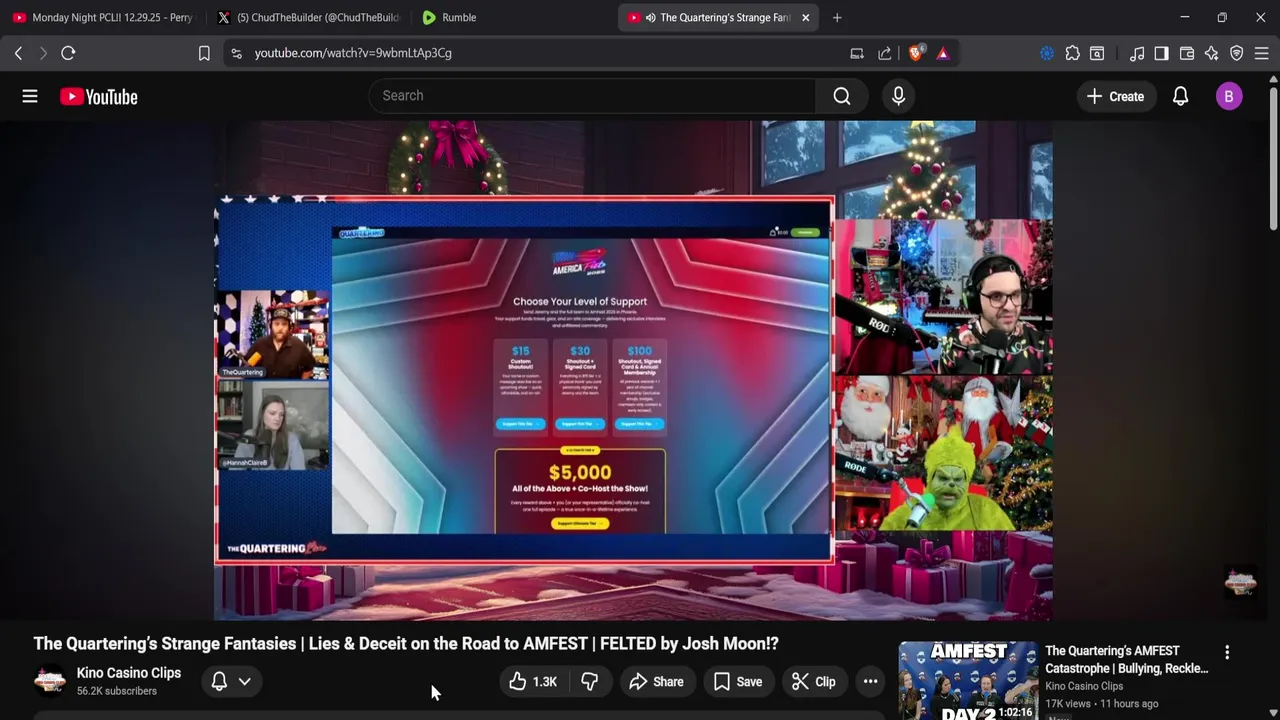Click the share page icon in address bar
This screenshot has width=1280, height=720.
tap(885, 53)
